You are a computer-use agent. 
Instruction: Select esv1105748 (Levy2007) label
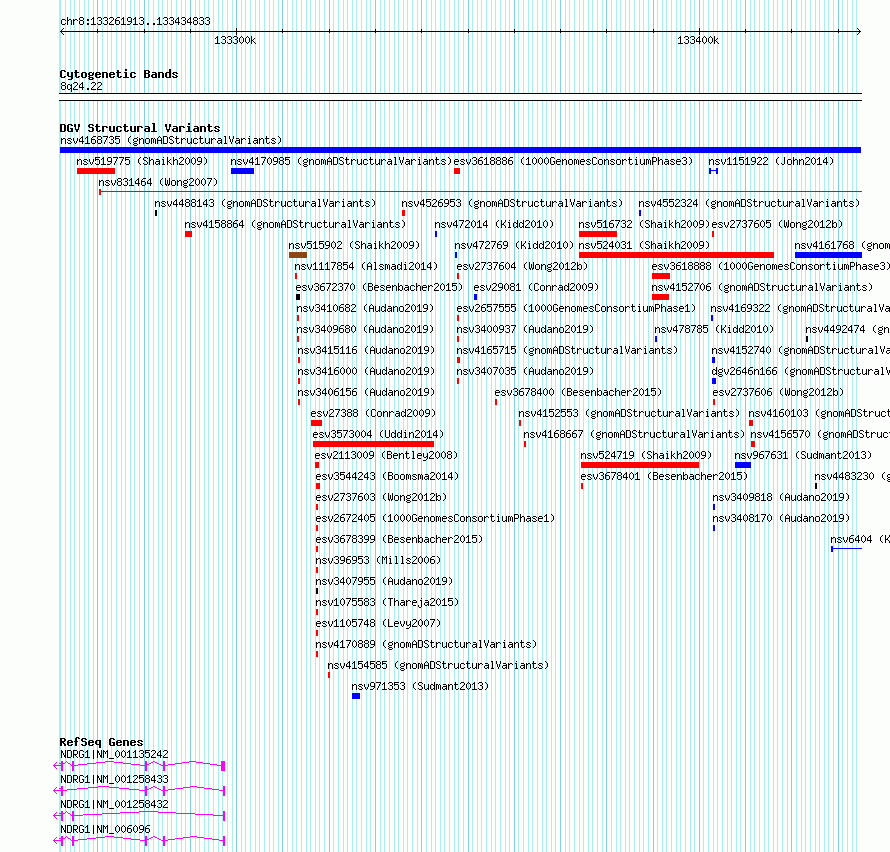378,623
